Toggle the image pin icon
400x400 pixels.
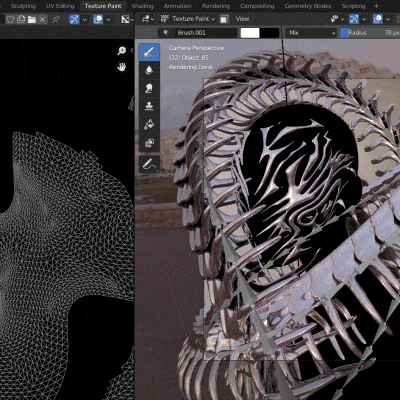coord(56,19)
